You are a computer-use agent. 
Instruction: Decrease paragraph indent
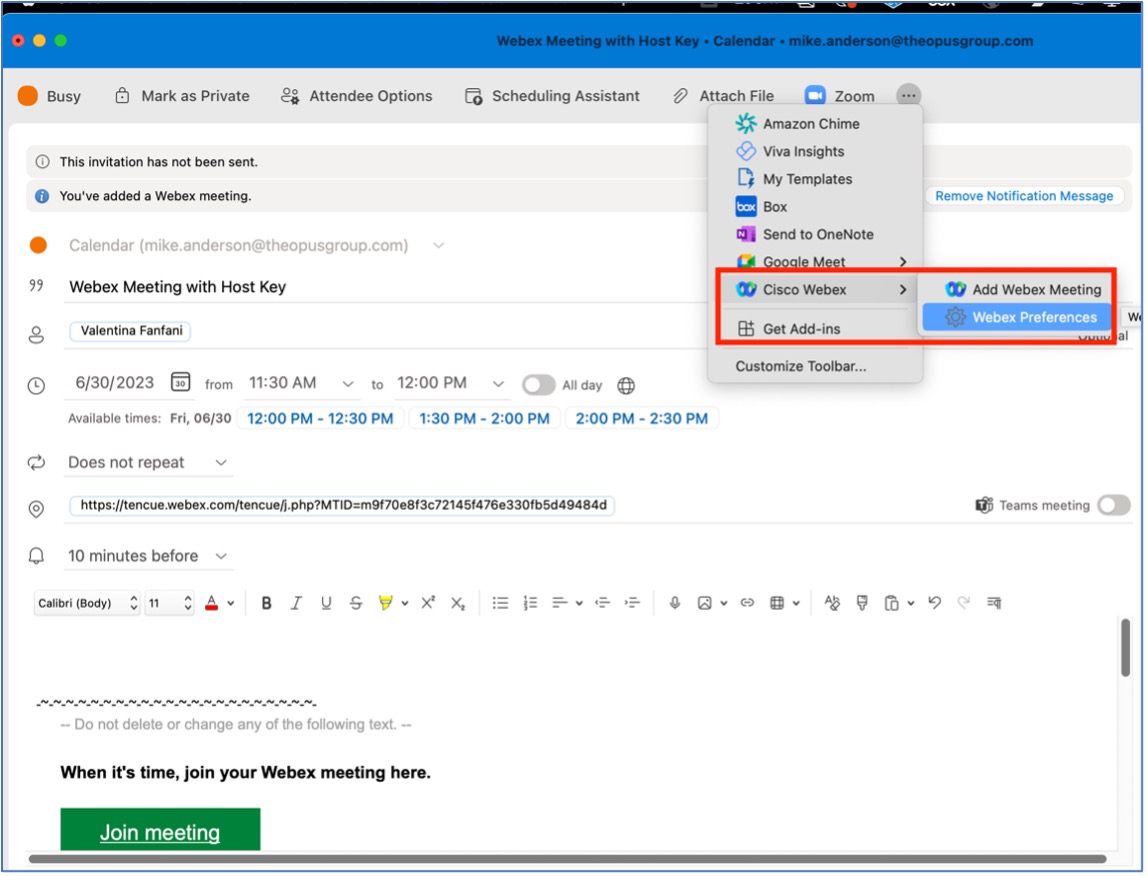pos(603,604)
